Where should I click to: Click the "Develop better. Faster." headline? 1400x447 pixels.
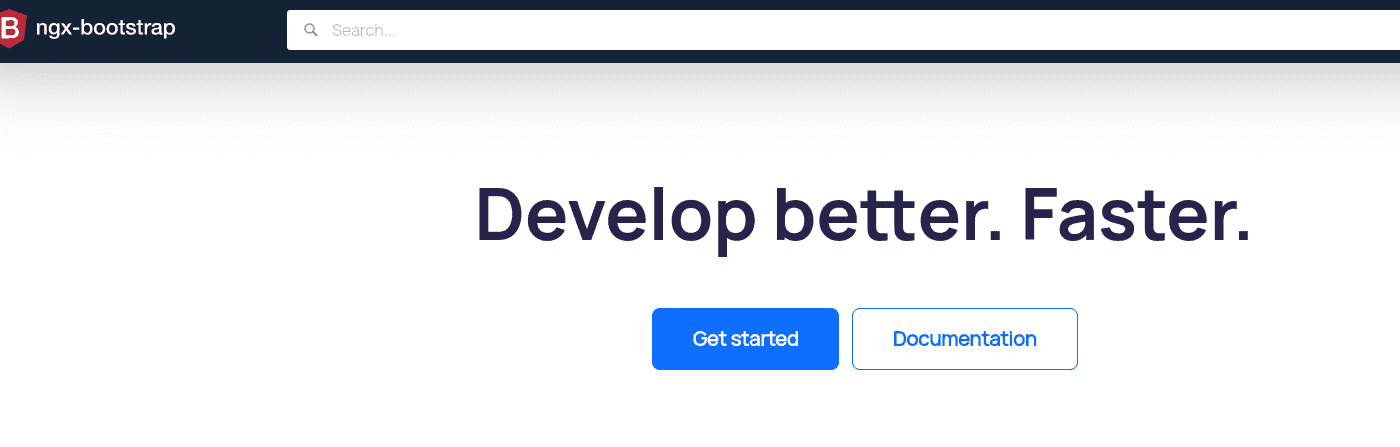[863, 215]
